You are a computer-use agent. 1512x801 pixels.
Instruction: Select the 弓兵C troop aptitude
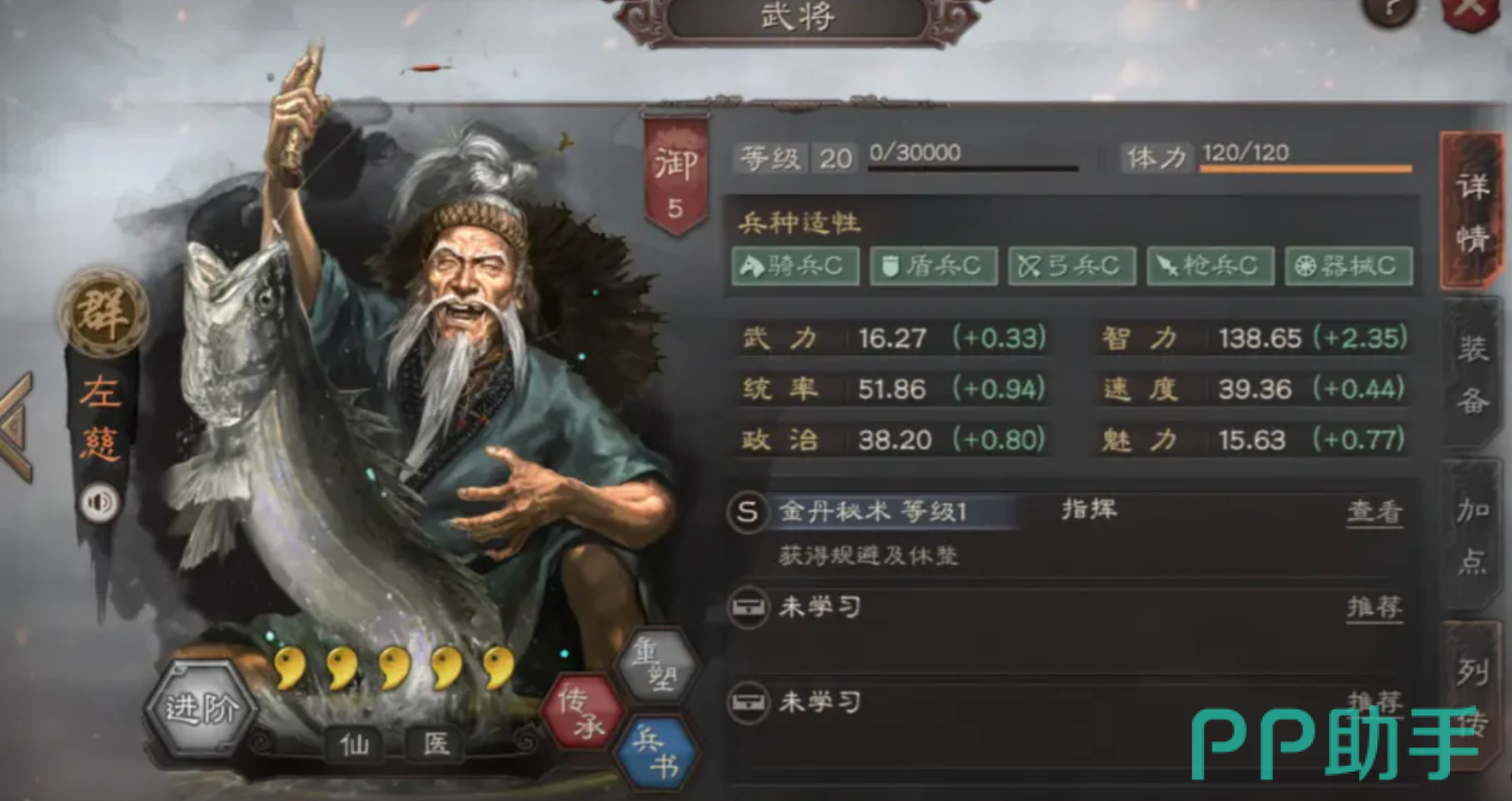1071,266
